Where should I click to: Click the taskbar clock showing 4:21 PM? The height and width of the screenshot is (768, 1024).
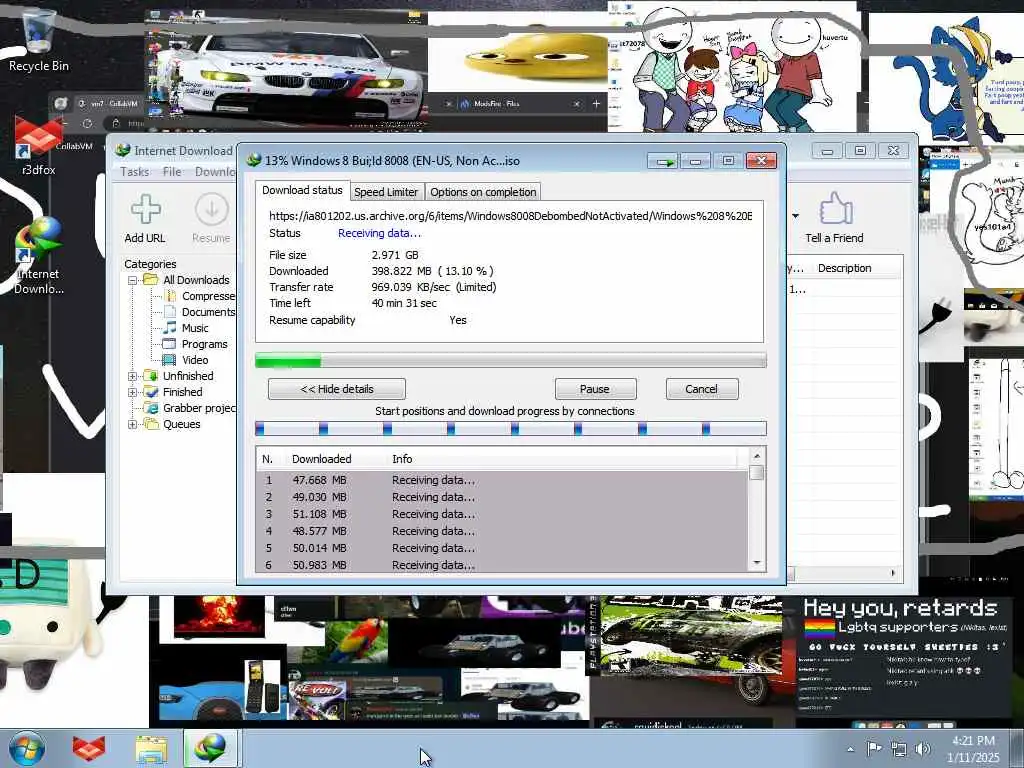coord(973,749)
